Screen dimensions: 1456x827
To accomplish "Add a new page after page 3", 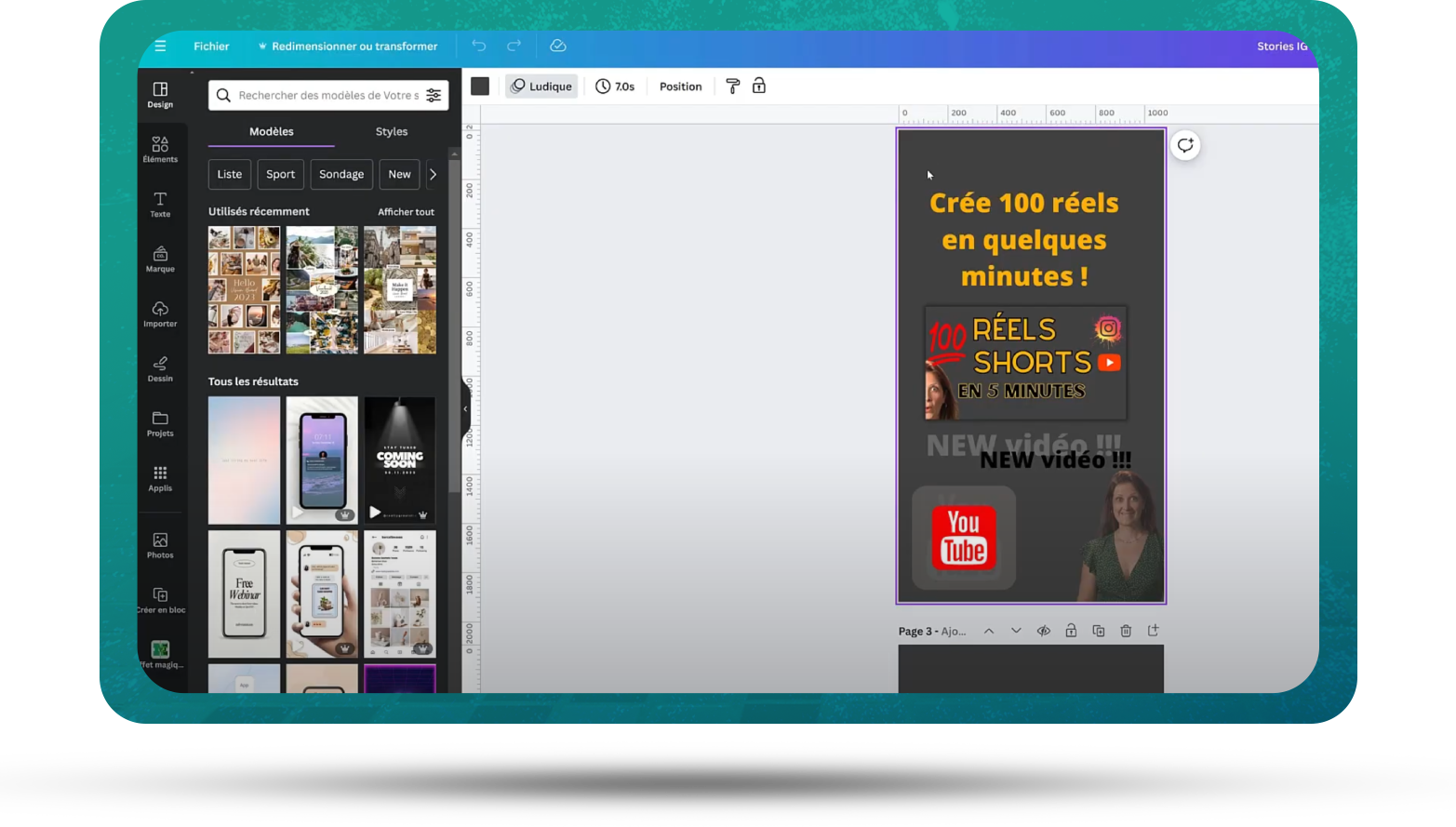I will point(1154,631).
